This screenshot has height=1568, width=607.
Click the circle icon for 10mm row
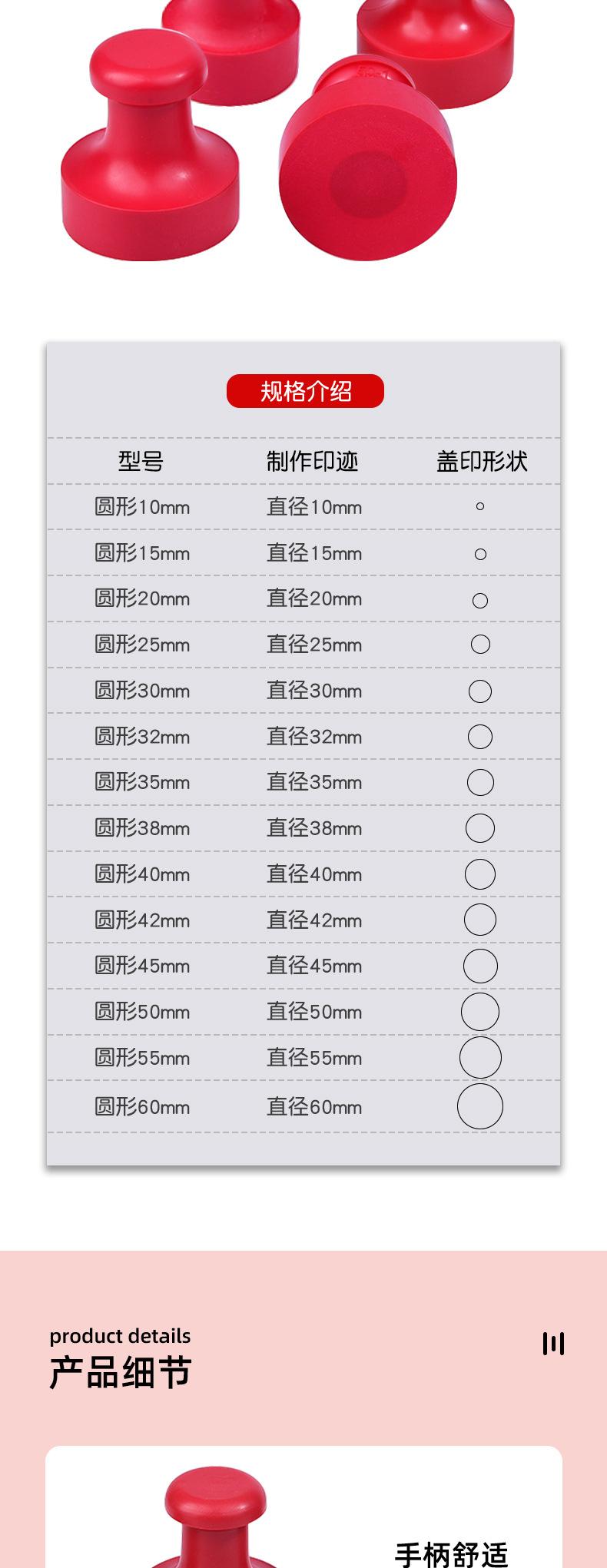(480, 506)
